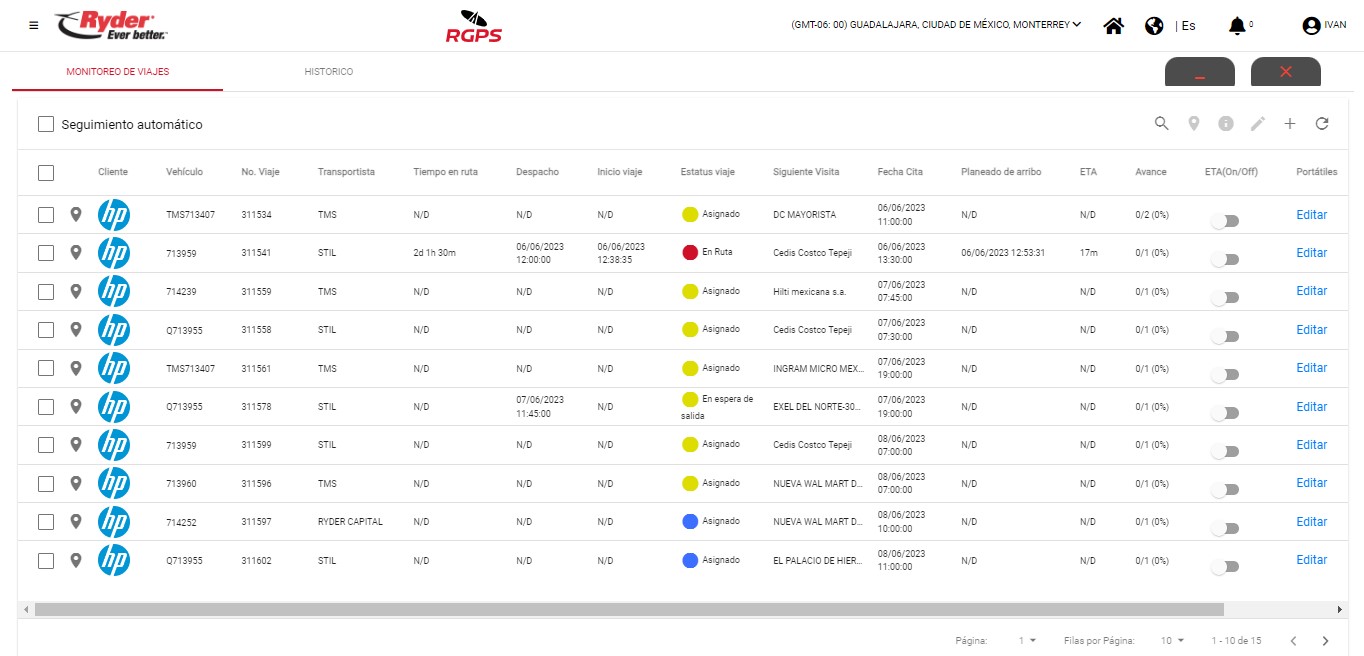
Task: Expand the Filas por Página dropdown
Action: pos(1171,640)
